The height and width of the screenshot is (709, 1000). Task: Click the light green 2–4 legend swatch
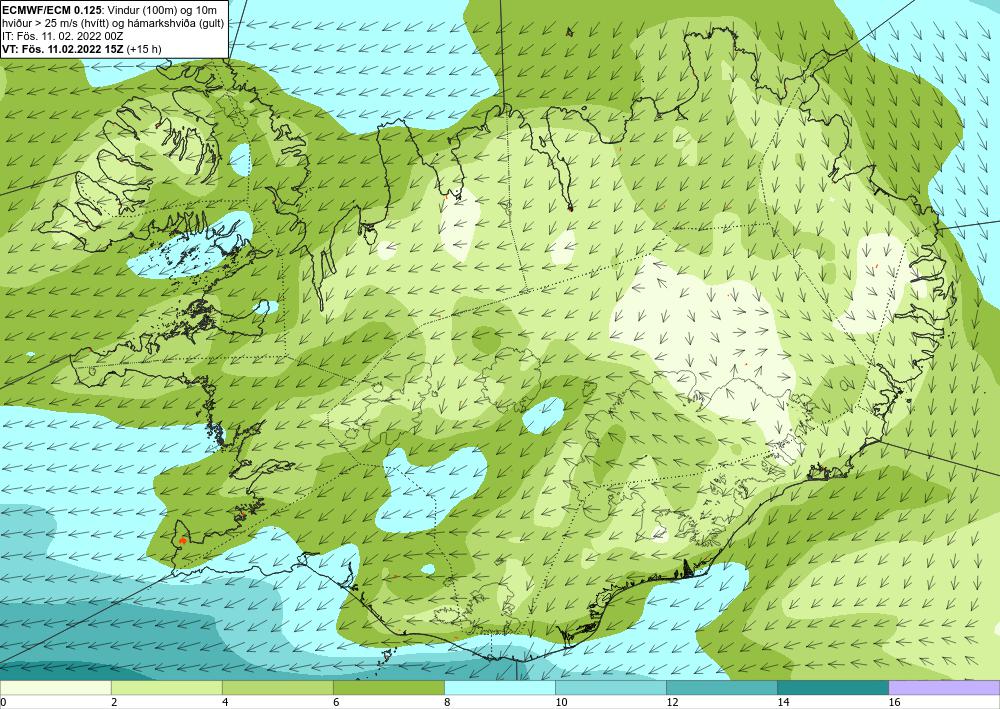[166, 687]
